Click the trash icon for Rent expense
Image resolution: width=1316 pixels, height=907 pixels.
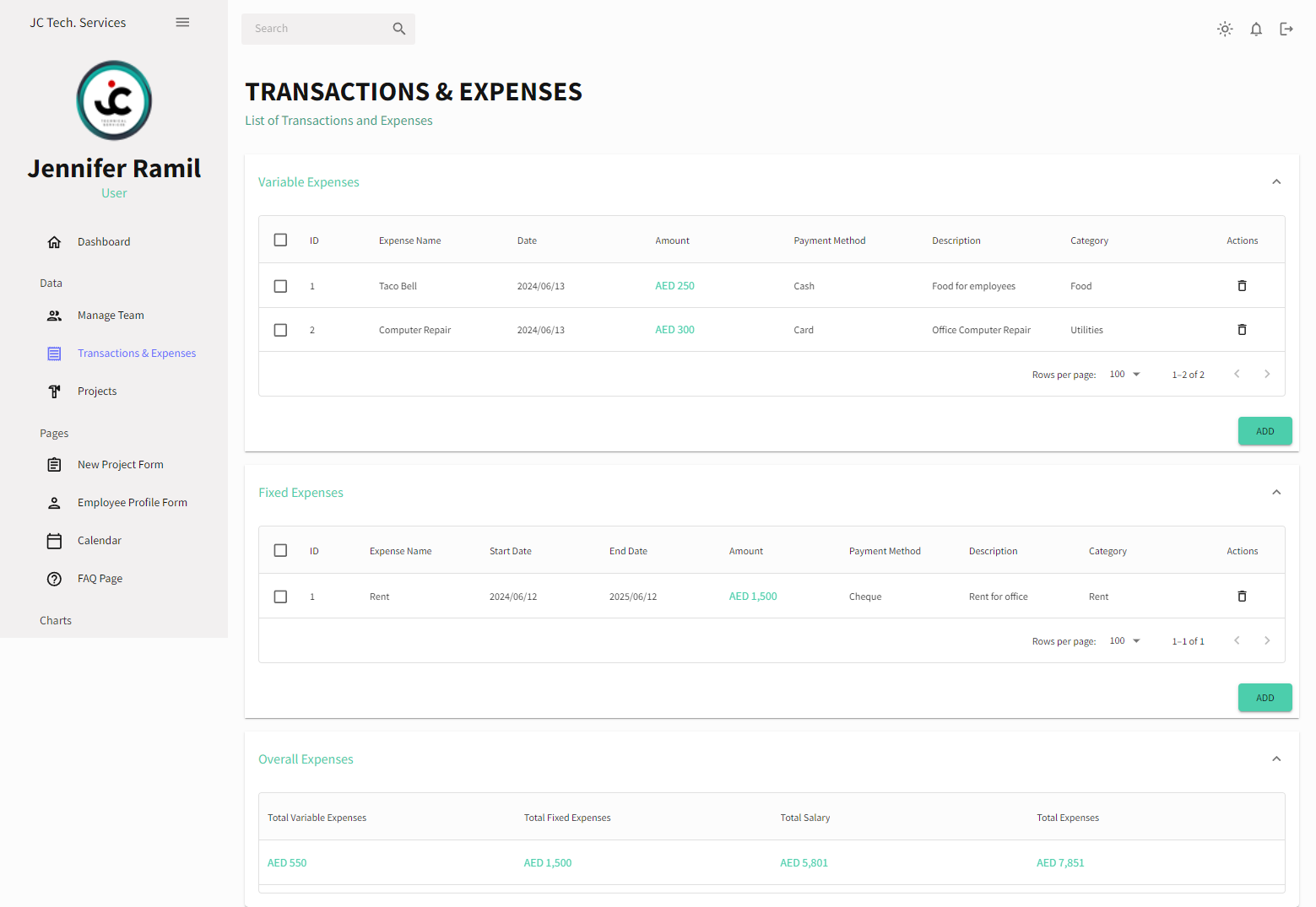[x=1242, y=597]
